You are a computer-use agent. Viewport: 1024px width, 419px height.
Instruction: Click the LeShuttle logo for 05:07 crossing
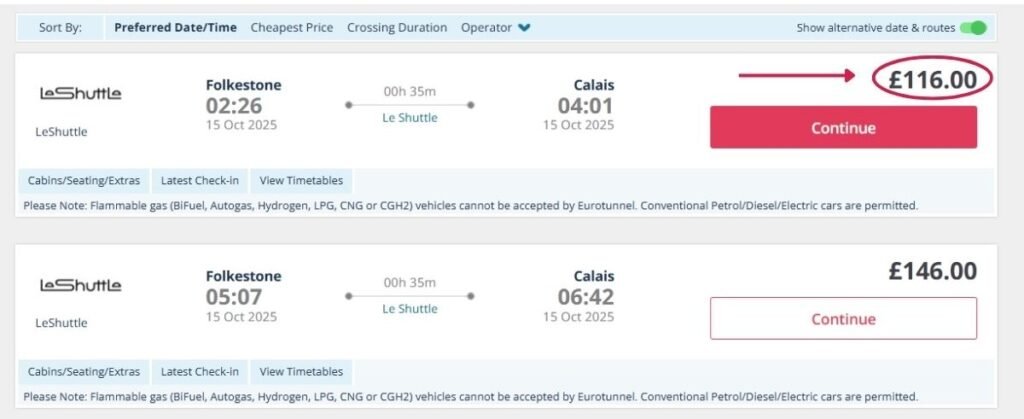pyautogui.click(x=80, y=285)
